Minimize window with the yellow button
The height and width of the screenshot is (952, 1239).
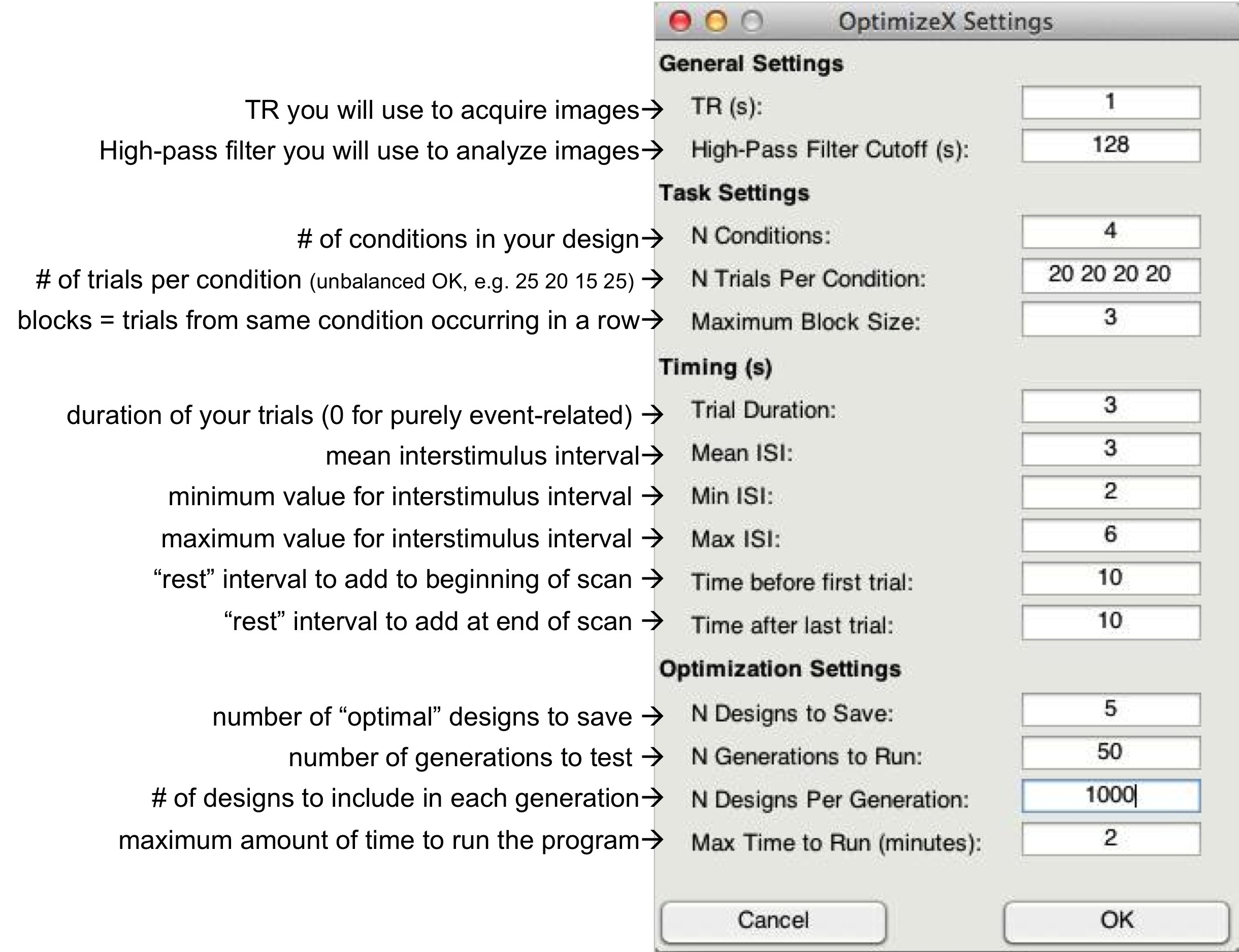pos(716,21)
